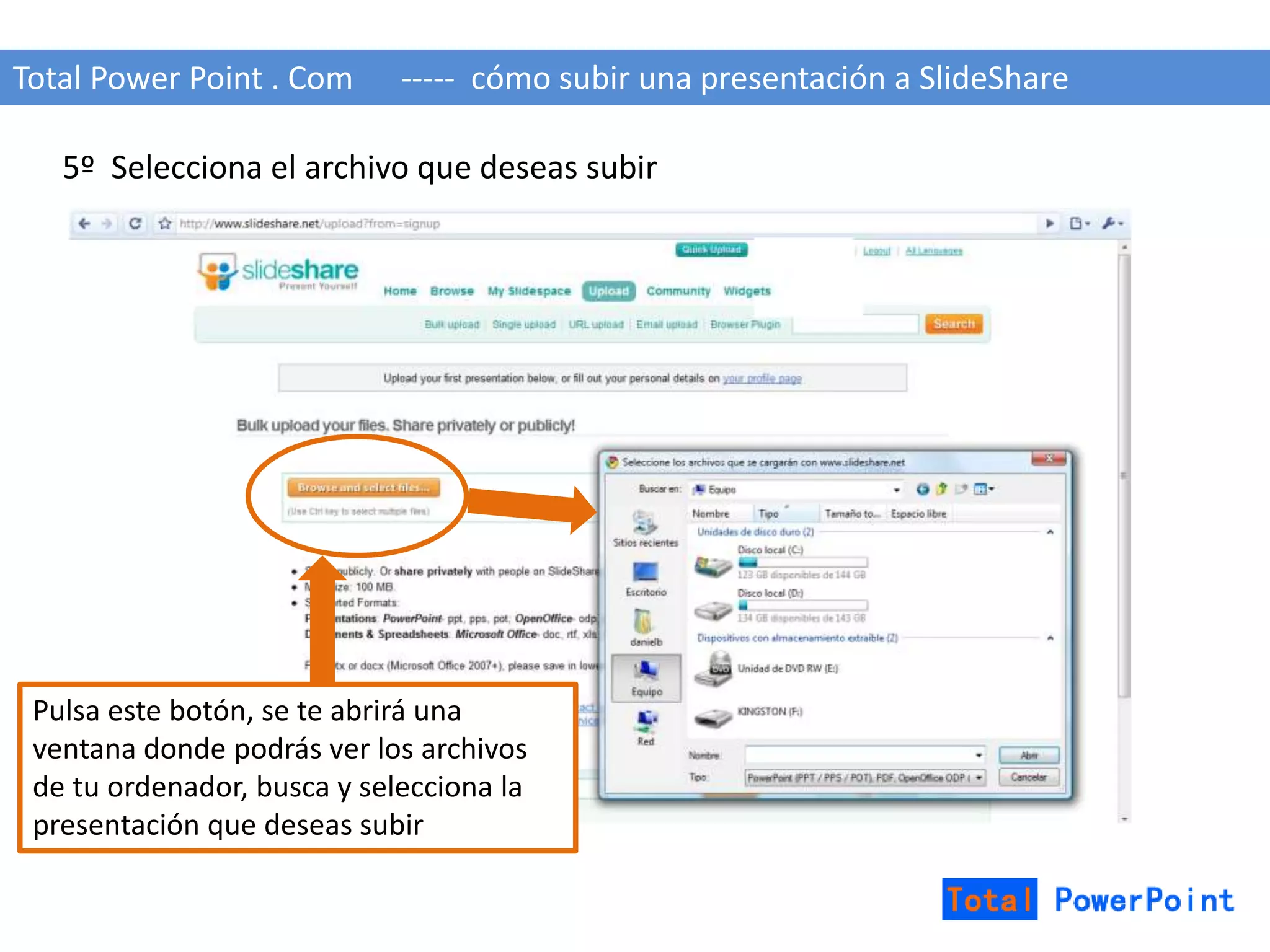Collapse Dispositivos con almacenamiento extraíble group
The height and width of the screenshot is (952, 1270).
1050,638
